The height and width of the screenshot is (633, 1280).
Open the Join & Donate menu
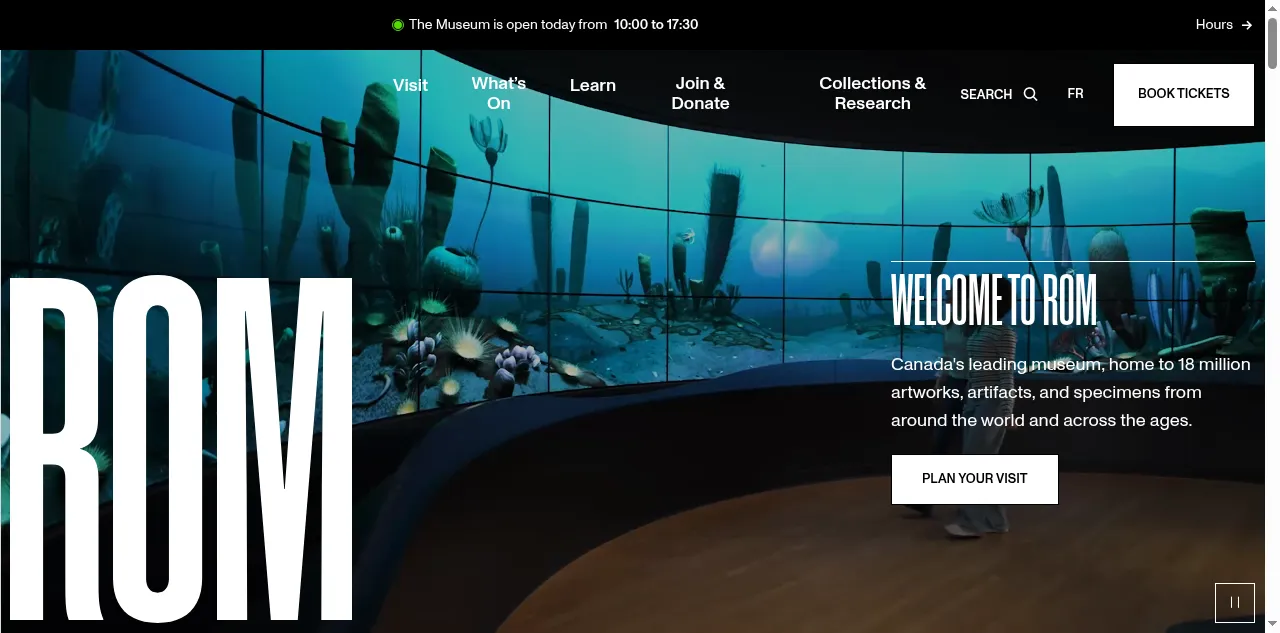coord(700,93)
